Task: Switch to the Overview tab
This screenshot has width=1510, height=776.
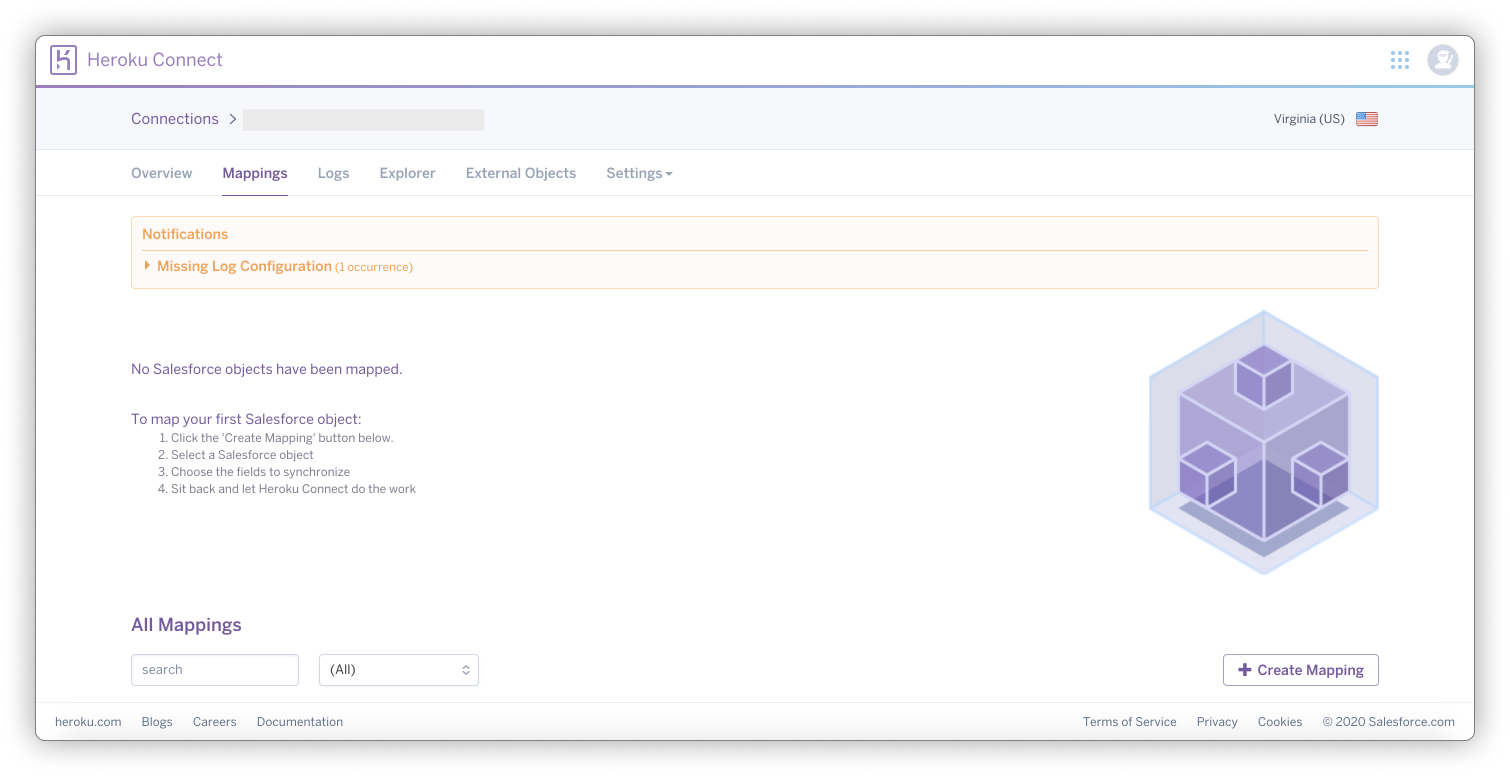Action: coord(161,173)
